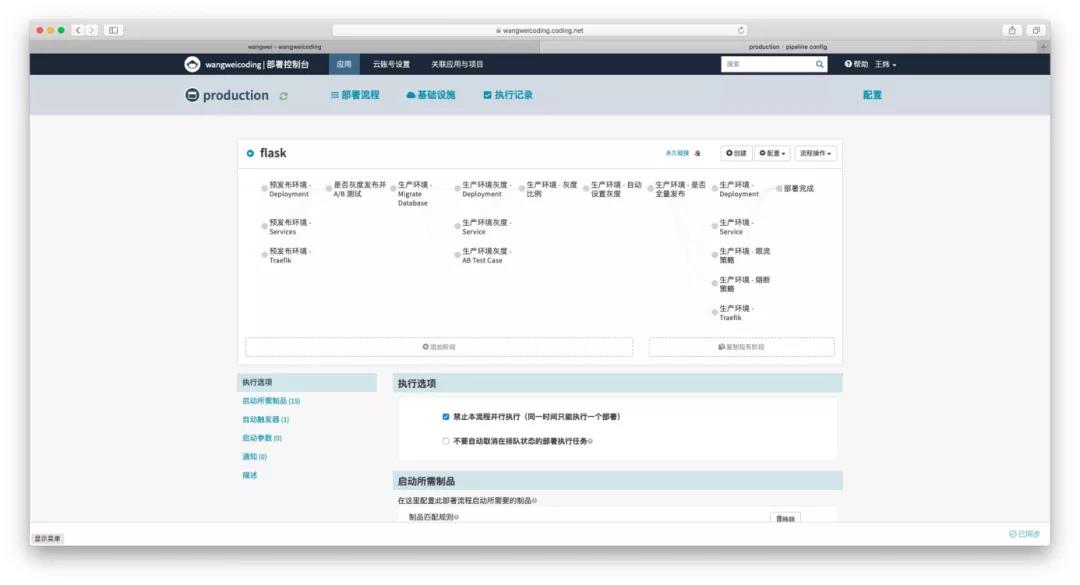Uncheck 禁止本流程并行执行 checkbox
Image resolution: width=1080 pixels, height=585 pixels.
(446, 417)
